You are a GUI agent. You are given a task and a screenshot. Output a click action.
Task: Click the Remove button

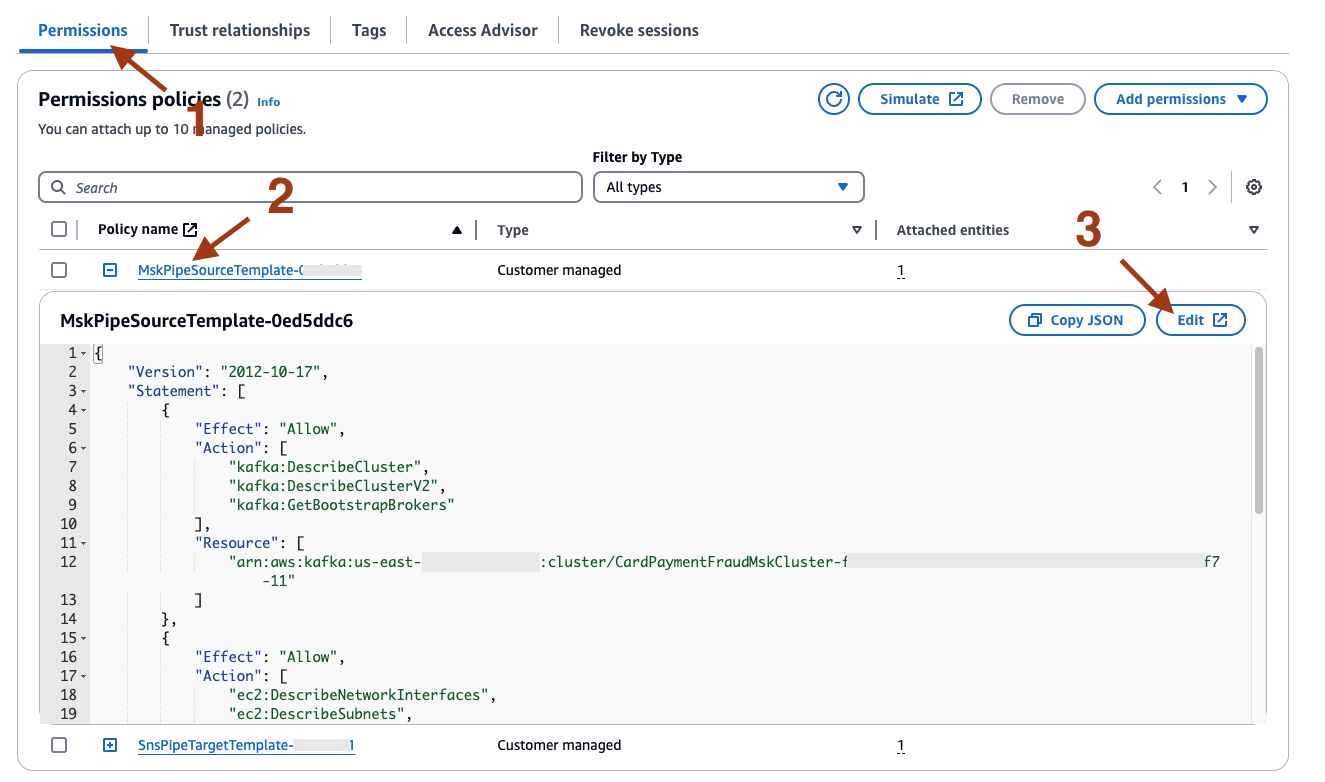point(1038,99)
